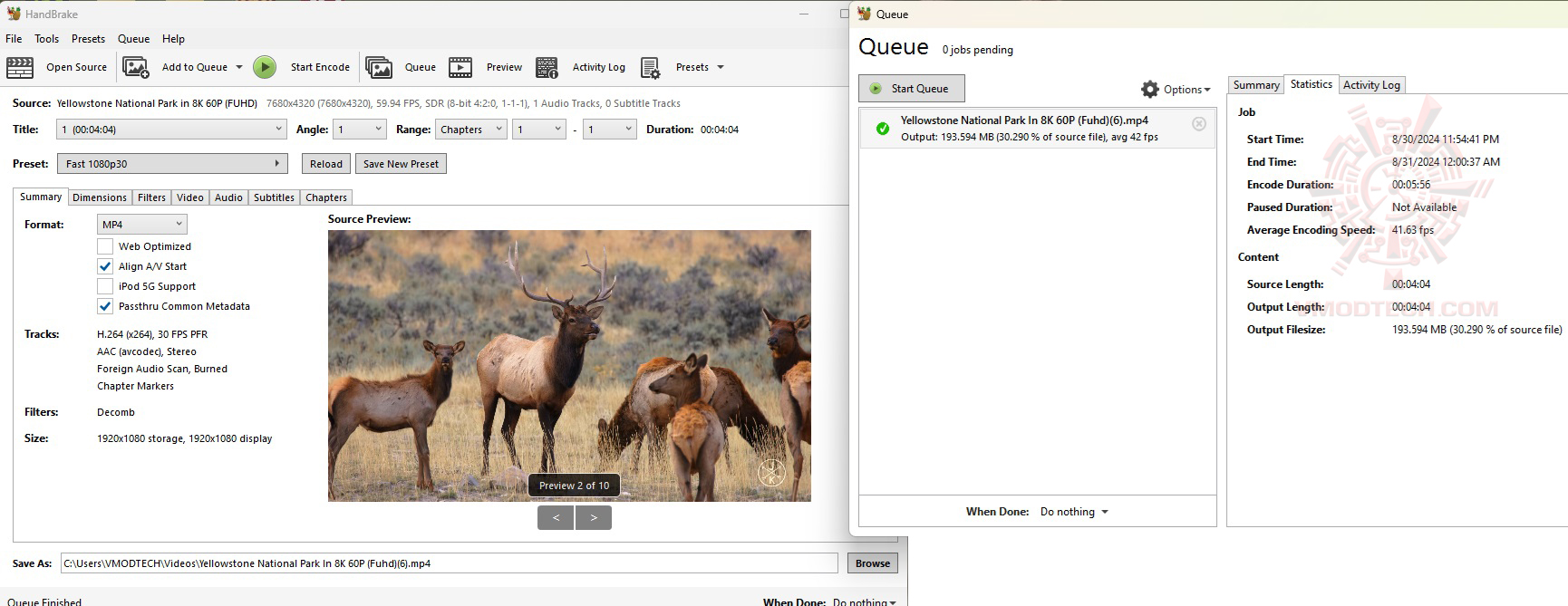The height and width of the screenshot is (606, 1568).
Task: Switch to the Dimensions tab
Action: (x=100, y=197)
